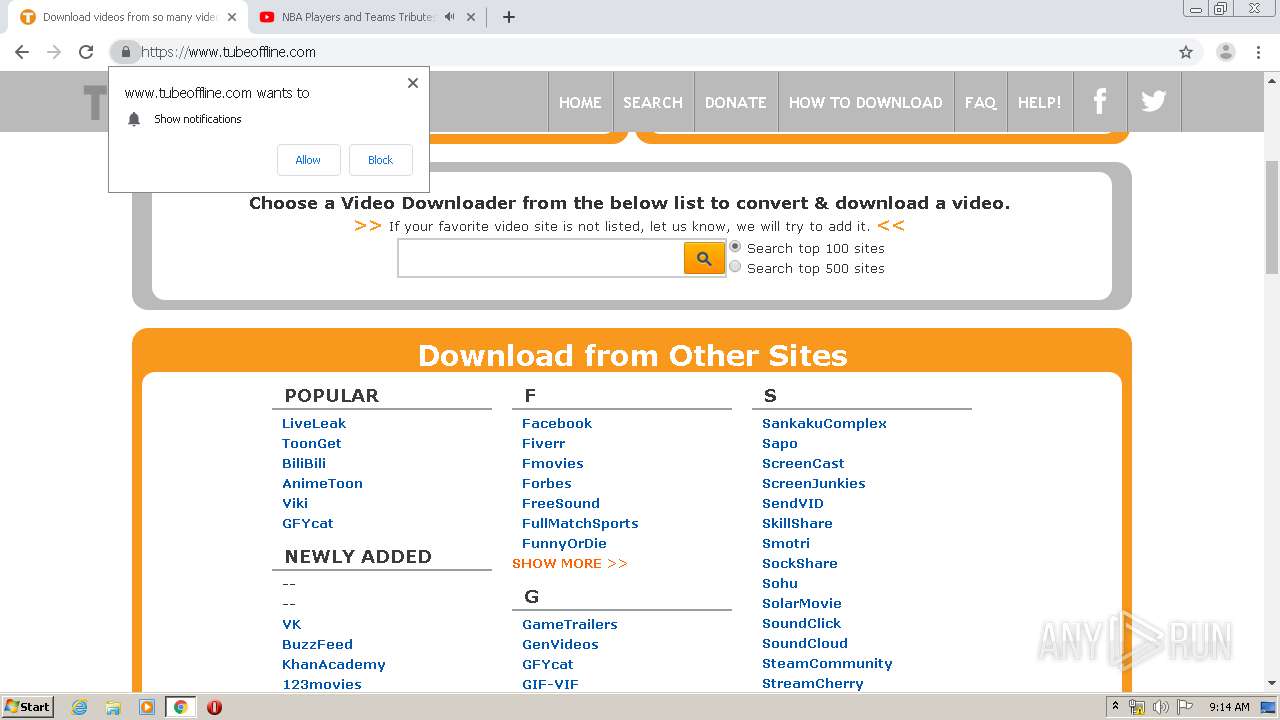Open the SankakuComplex downloader link

click(825, 423)
